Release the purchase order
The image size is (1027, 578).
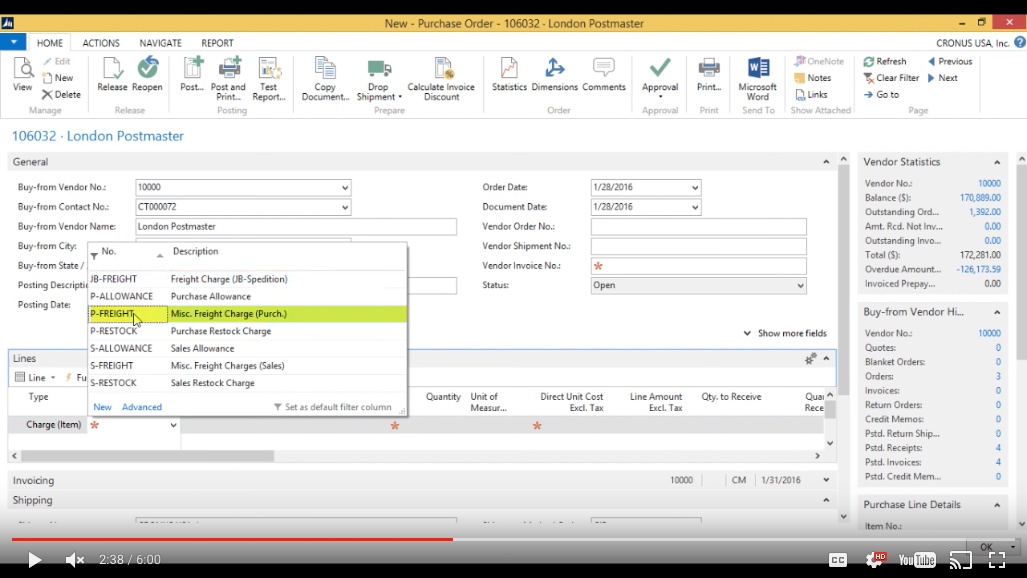coord(112,74)
